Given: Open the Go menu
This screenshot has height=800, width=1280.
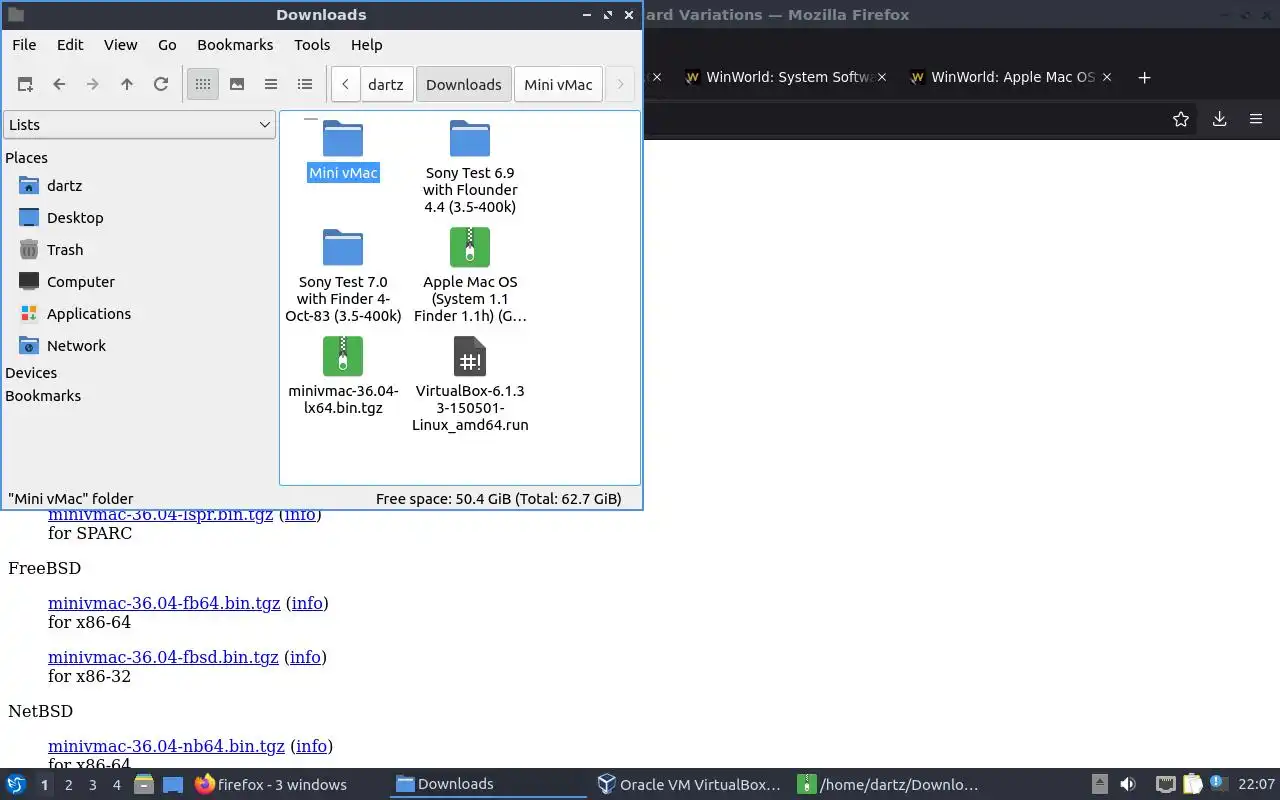Looking at the screenshot, I should pos(167,45).
